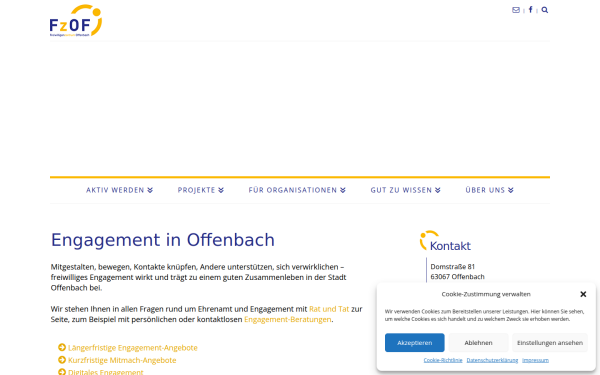The image size is (600, 375).
Task: Open Kurzfristige Mitmach-Angebote link
Action: [122, 360]
